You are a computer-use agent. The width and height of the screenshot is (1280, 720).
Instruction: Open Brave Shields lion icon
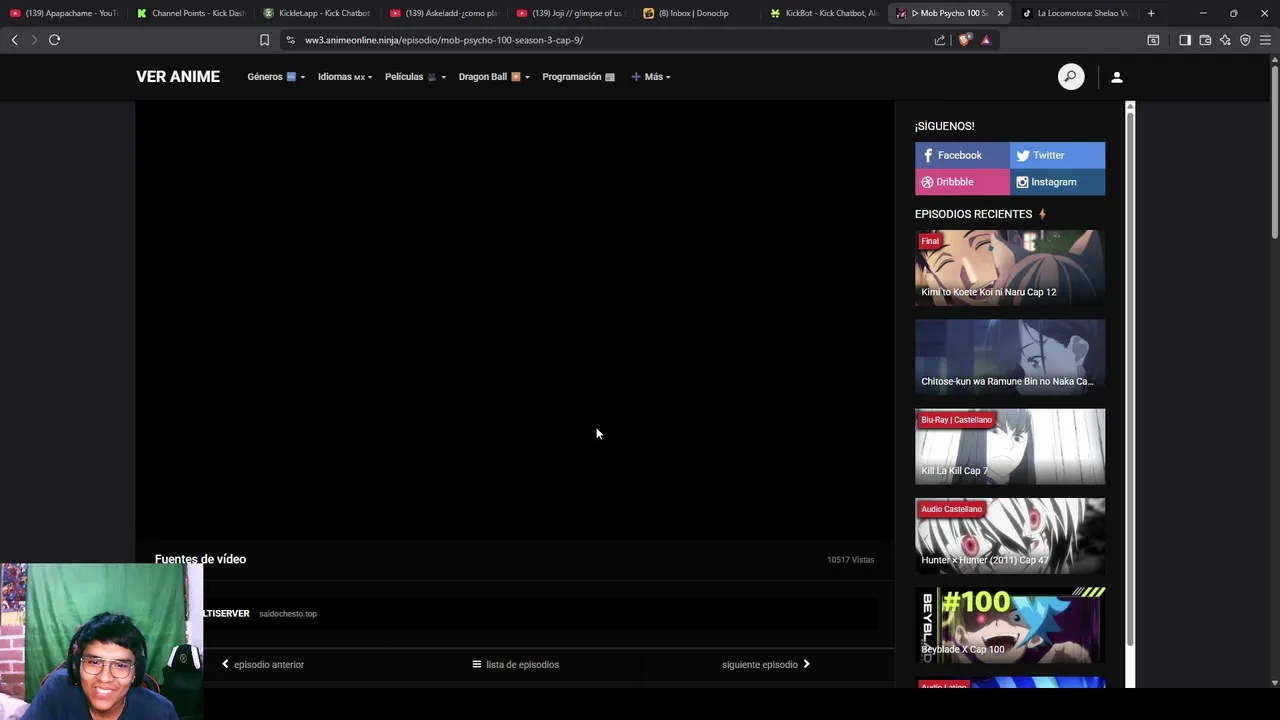tap(964, 40)
